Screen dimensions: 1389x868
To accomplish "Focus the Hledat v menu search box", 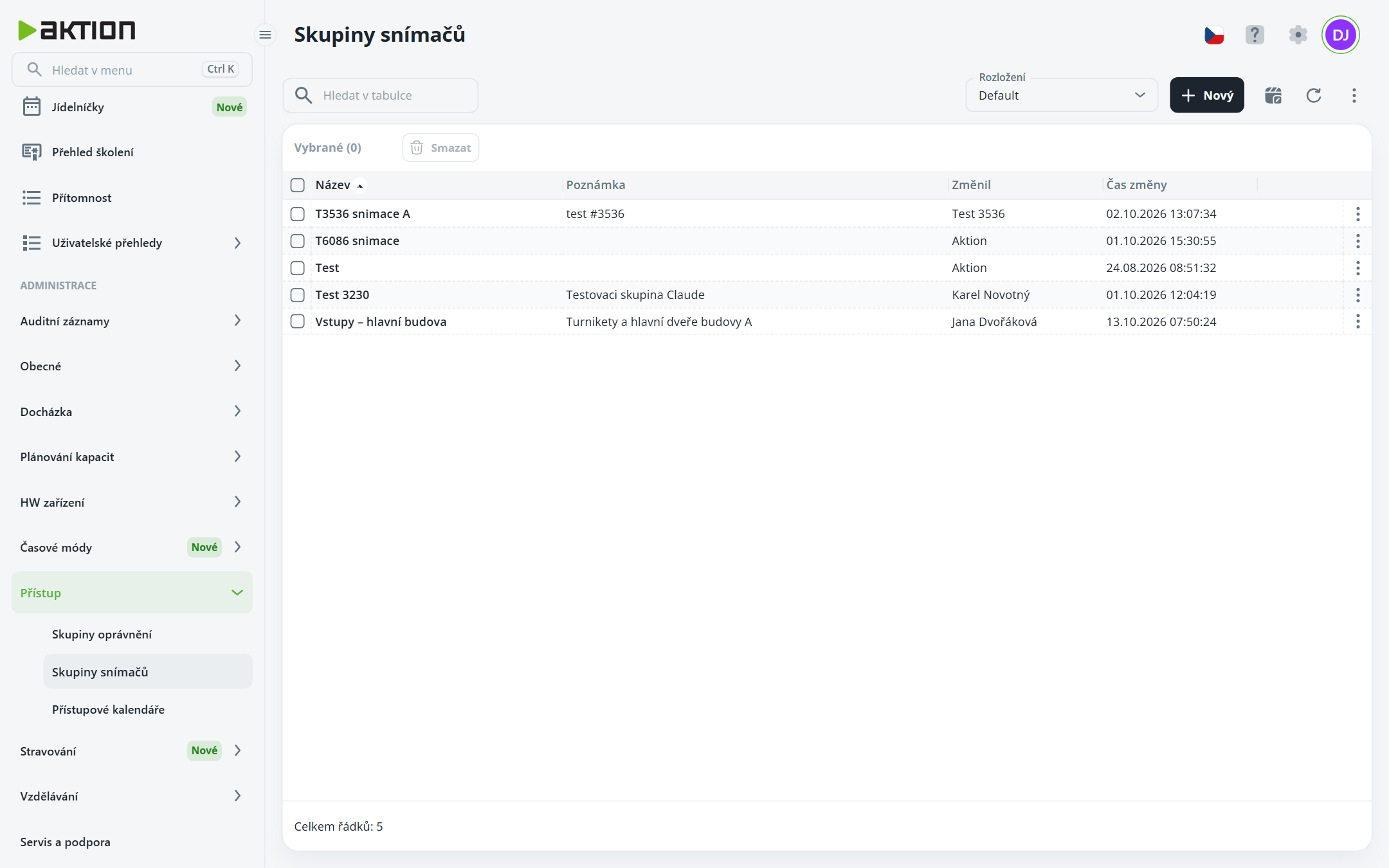I will pyautogui.click(x=132, y=69).
